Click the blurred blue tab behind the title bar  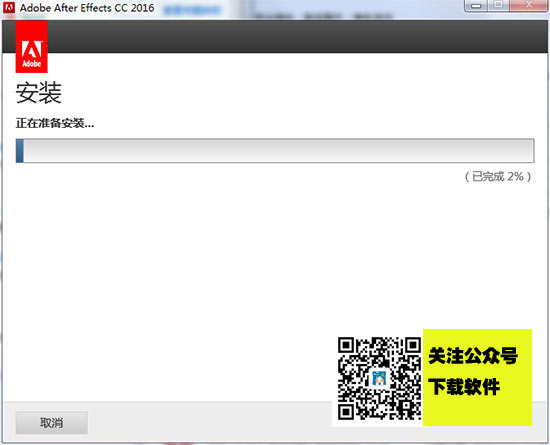click(x=192, y=10)
